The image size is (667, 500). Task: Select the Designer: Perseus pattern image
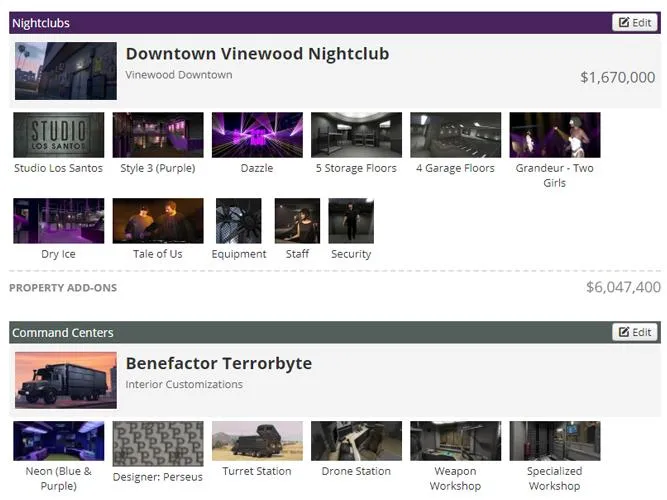(x=158, y=444)
